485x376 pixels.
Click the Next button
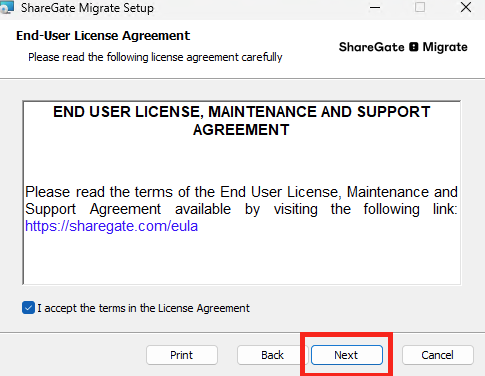click(x=347, y=355)
